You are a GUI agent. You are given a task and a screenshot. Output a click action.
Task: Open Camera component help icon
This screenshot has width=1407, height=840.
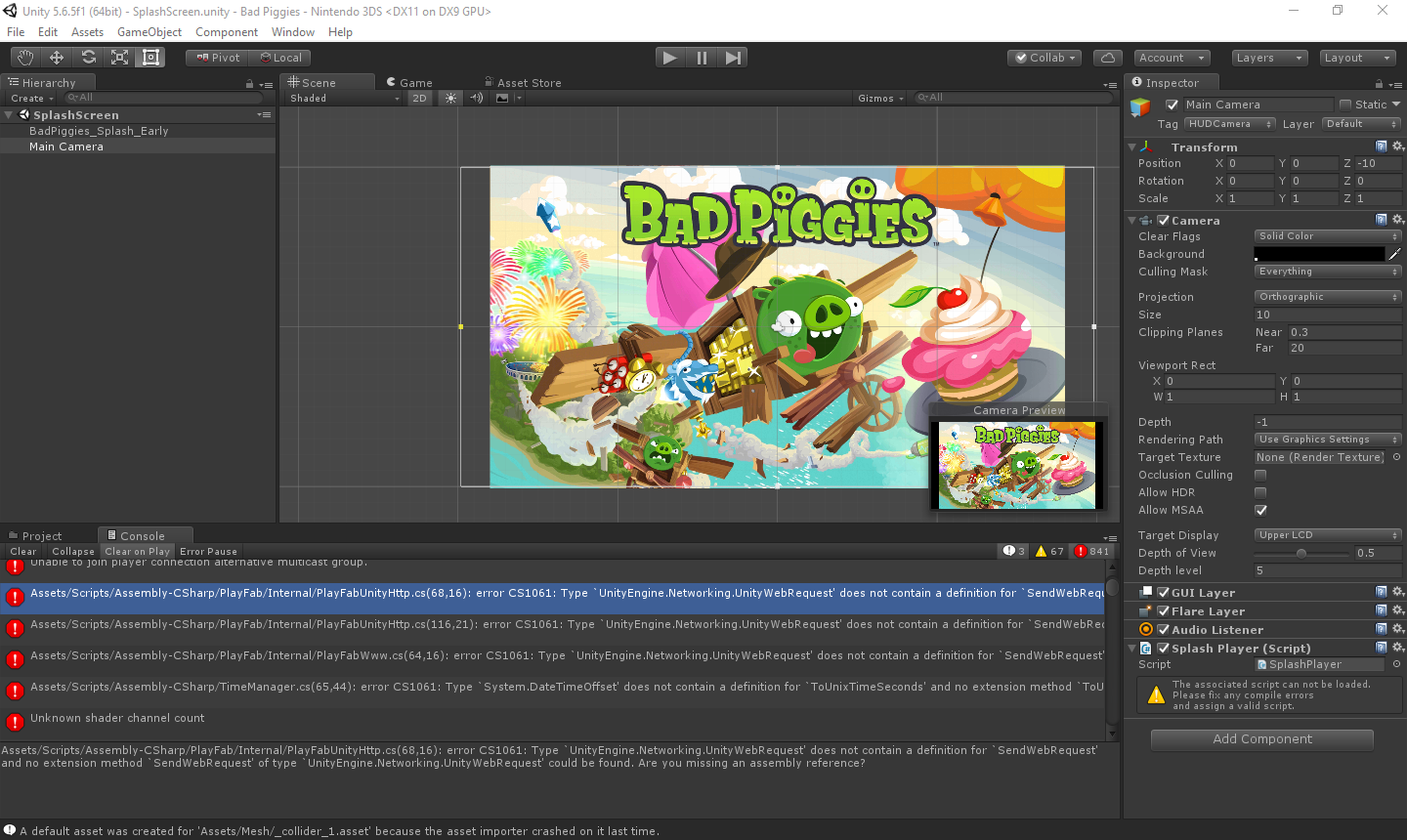[x=1382, y=220]
